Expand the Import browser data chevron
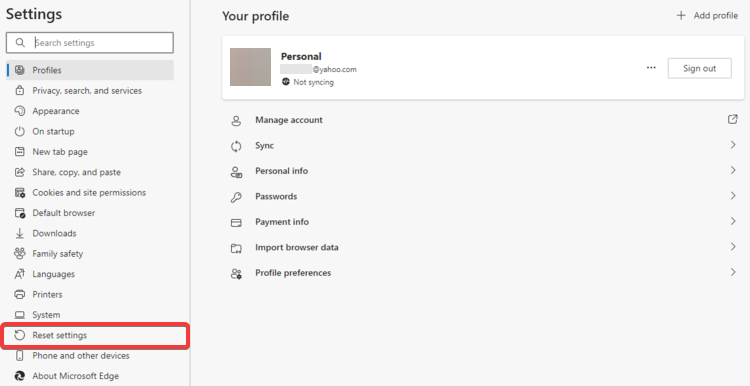Viewport: 750px width, 386px height. [733, 246]
